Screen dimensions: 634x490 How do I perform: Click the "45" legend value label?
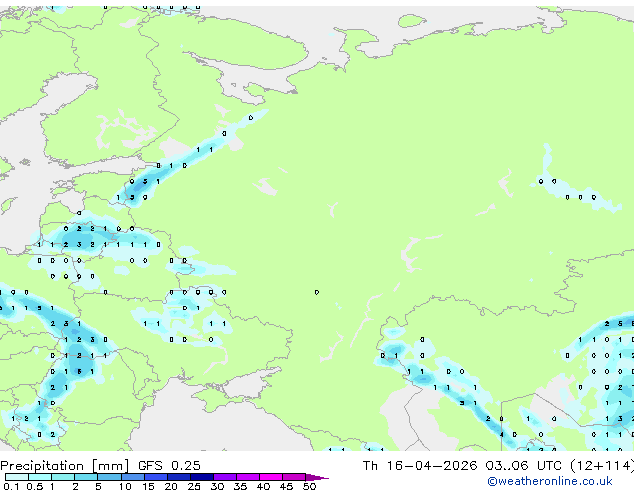click(286, 486)
